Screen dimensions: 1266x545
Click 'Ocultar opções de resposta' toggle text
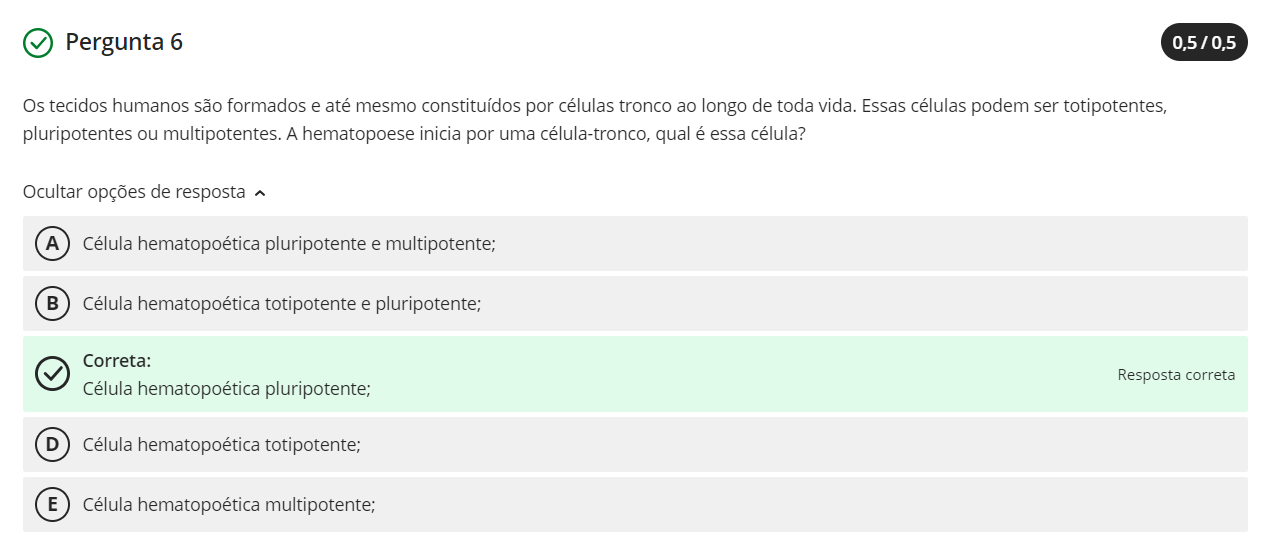click(134, 192)
